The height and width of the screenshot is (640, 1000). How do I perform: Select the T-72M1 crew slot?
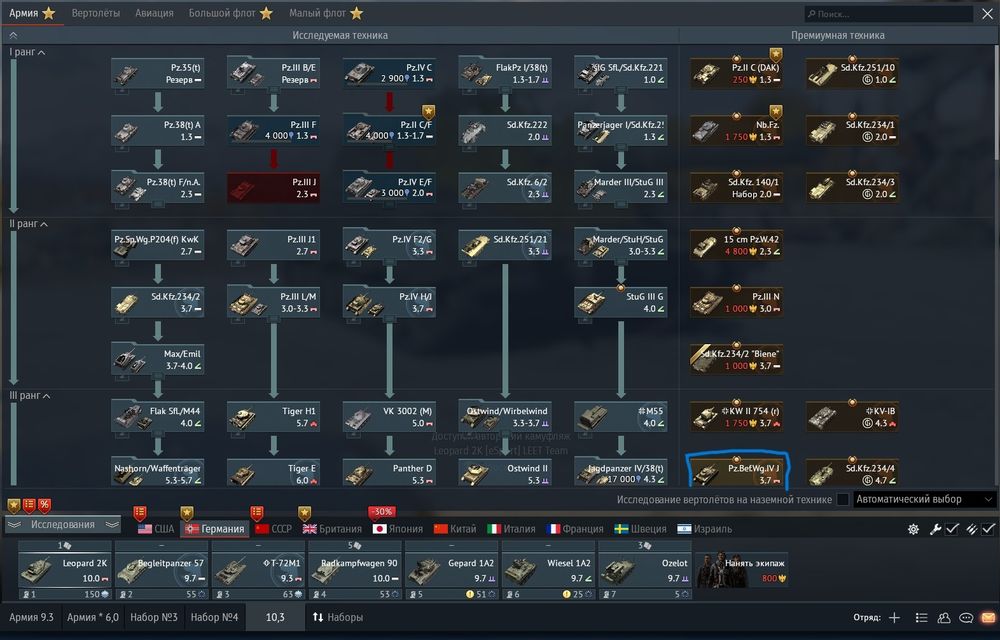coord(258,571)
